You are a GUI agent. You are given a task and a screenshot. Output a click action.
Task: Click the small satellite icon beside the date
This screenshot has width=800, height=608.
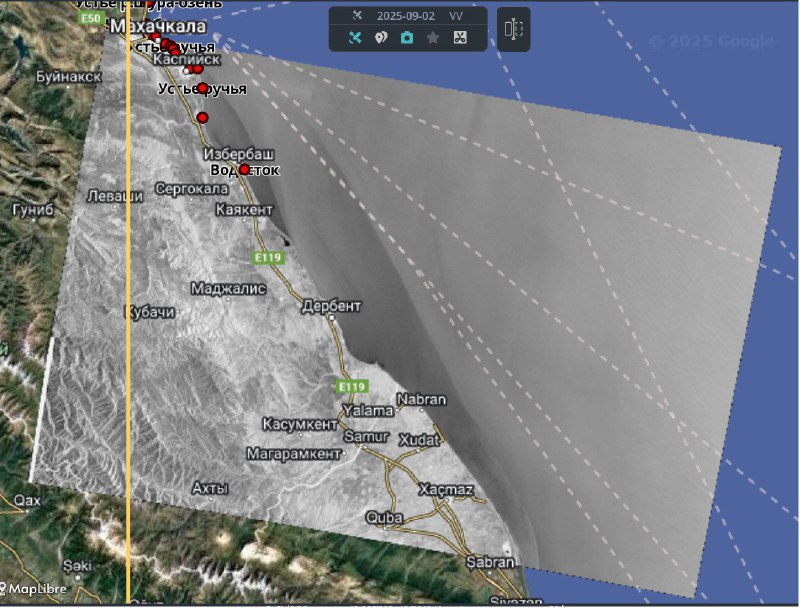coord(356,15)
